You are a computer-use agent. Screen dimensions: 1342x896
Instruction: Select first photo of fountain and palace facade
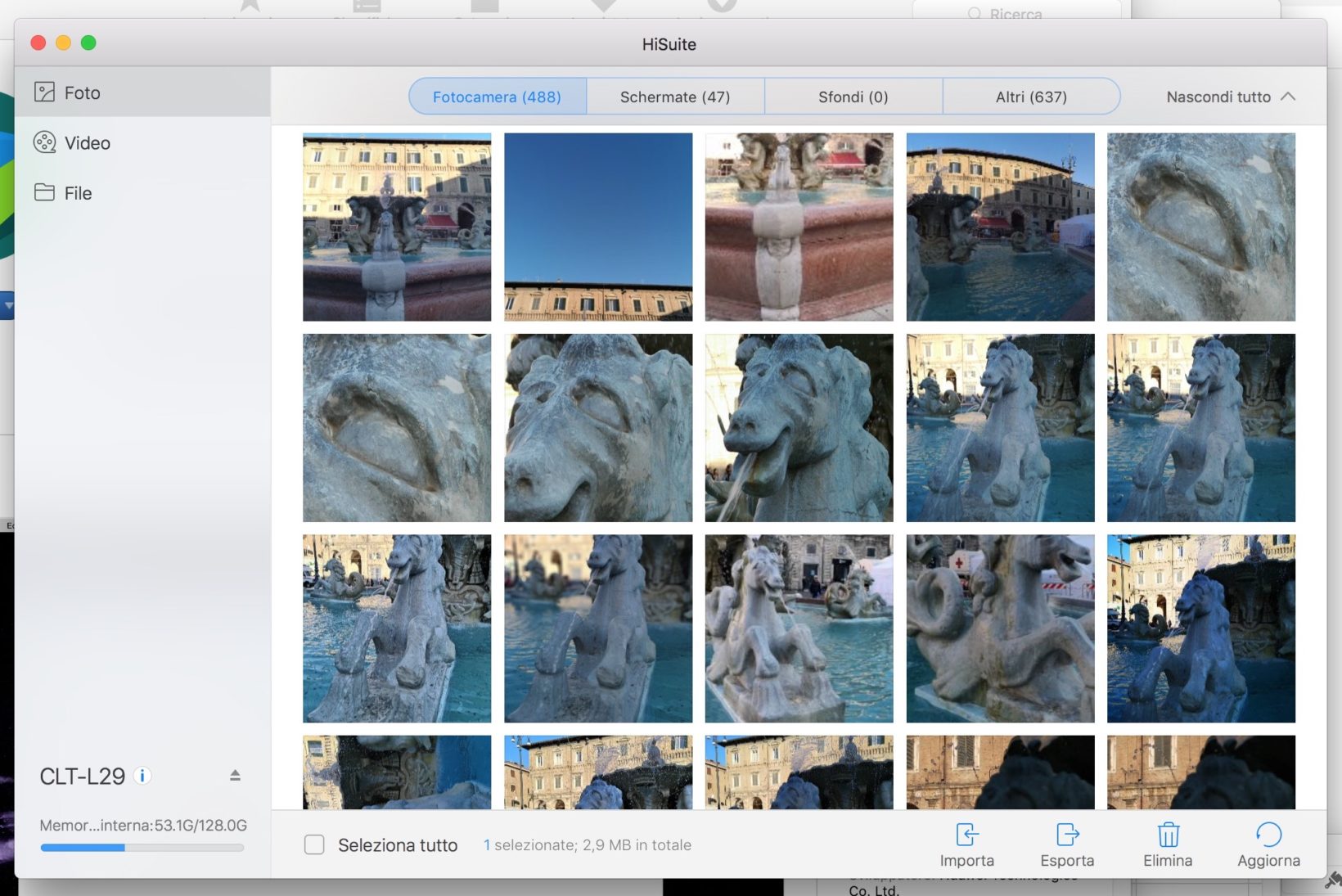[397, 227]
